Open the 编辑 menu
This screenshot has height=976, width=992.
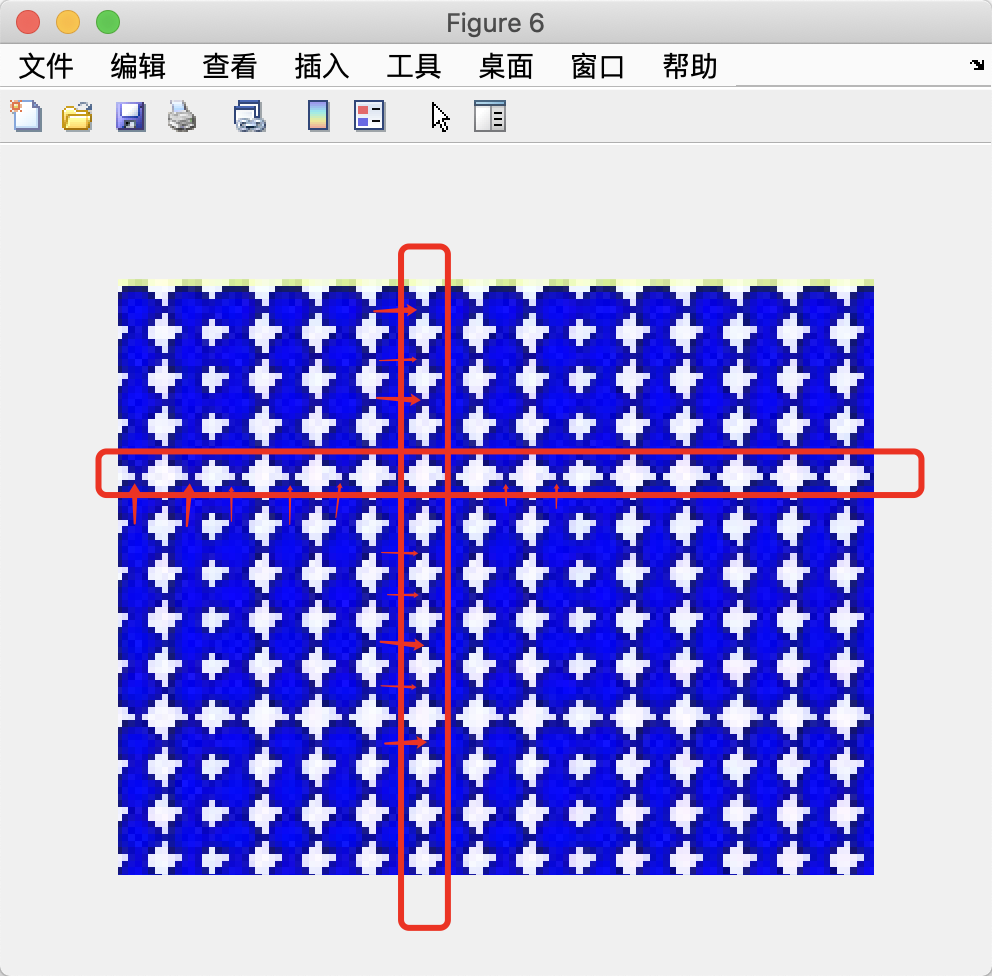pyautogui.click(x=138, y=66)
